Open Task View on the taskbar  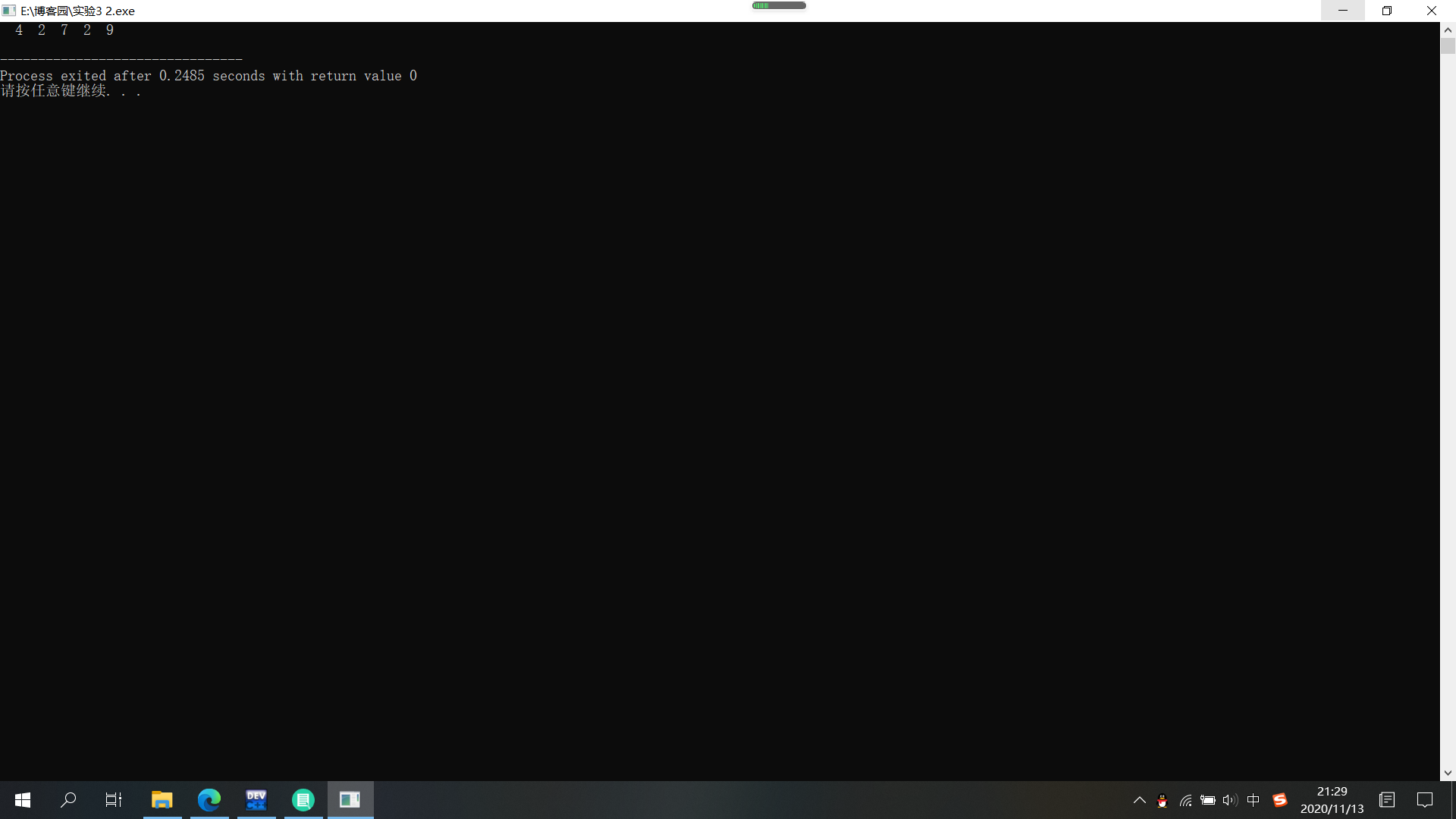(114, 799)
